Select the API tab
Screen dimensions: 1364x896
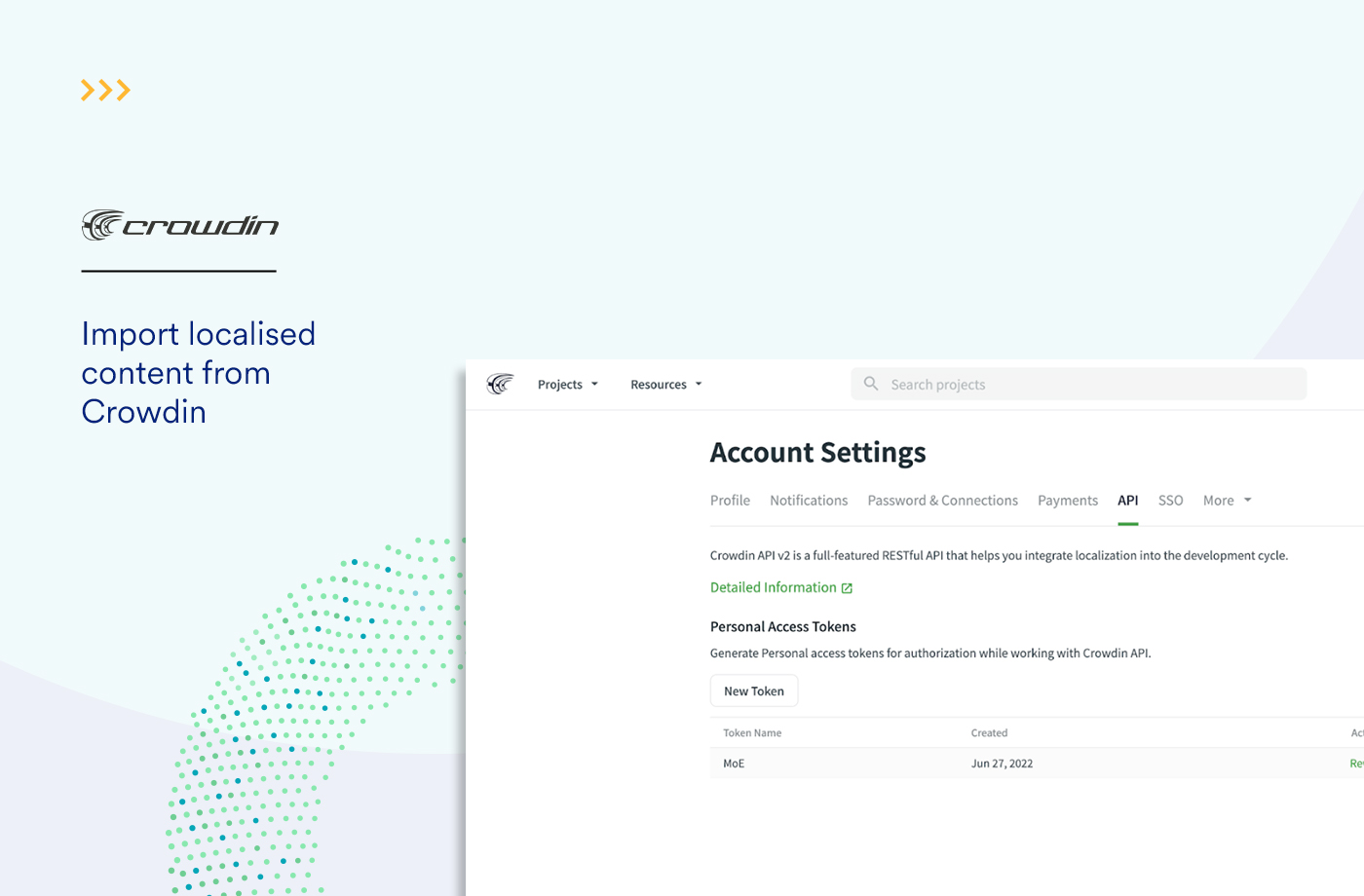[1127, 500]
